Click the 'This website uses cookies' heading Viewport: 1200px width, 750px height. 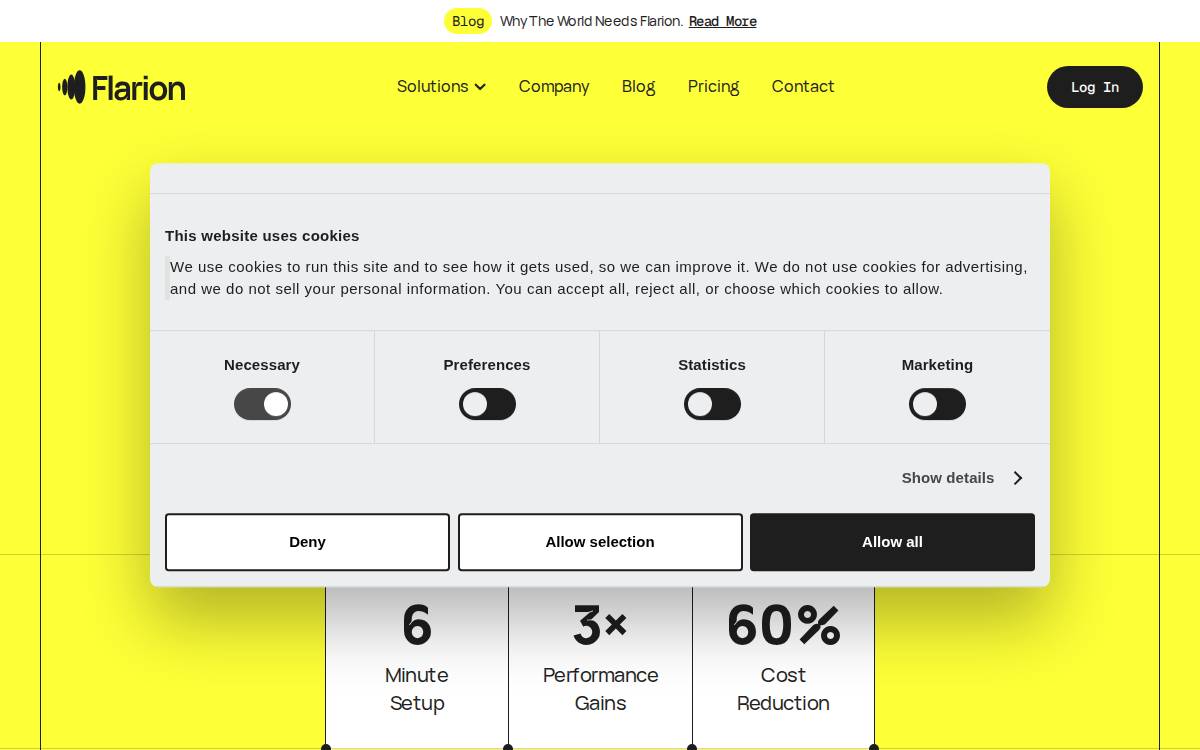click(262, 236)
